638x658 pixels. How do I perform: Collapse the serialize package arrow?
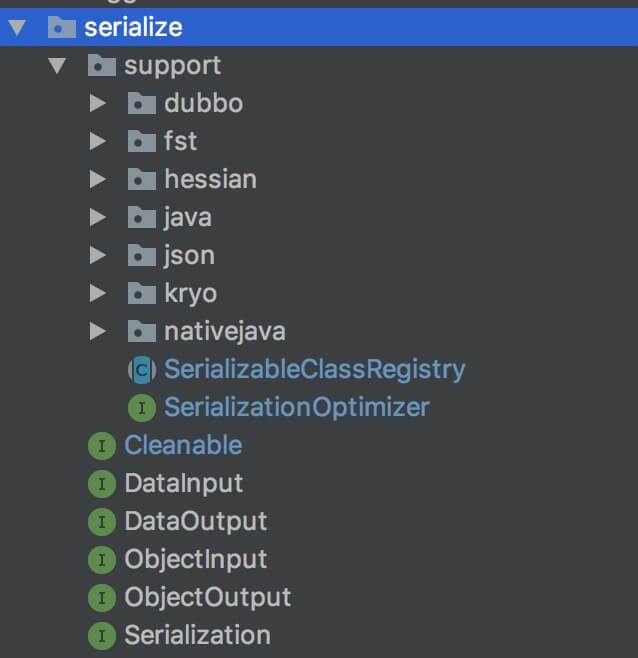pyautogui.click(x=17, y=27)
